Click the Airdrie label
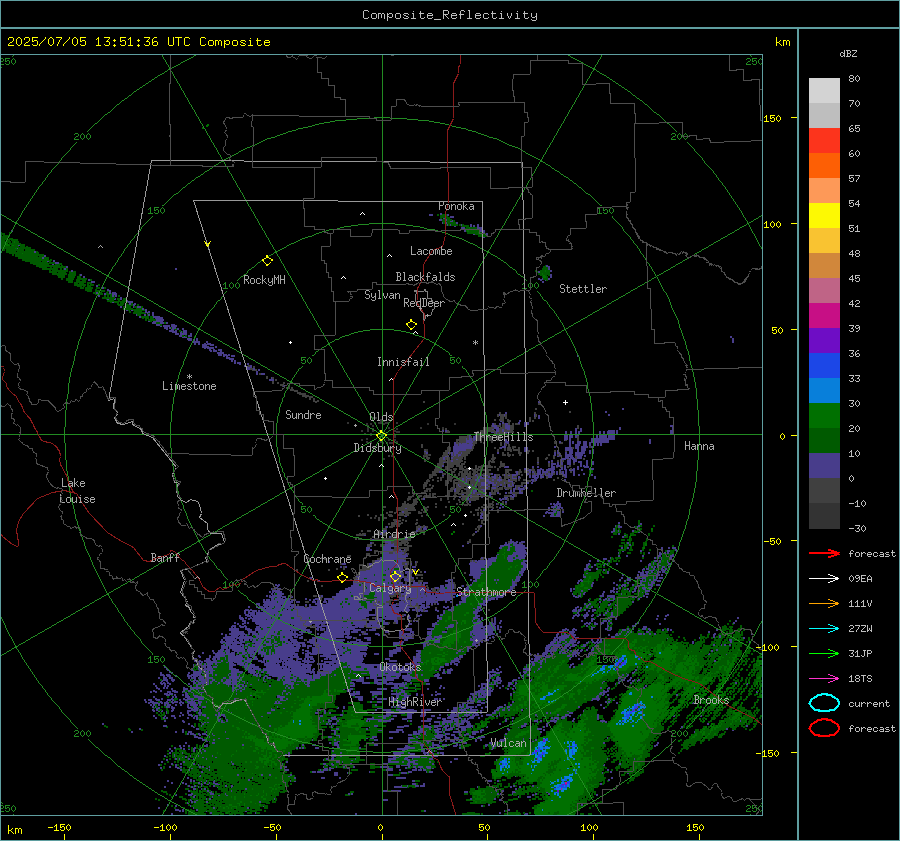900x841 pixels. point(394,534)
